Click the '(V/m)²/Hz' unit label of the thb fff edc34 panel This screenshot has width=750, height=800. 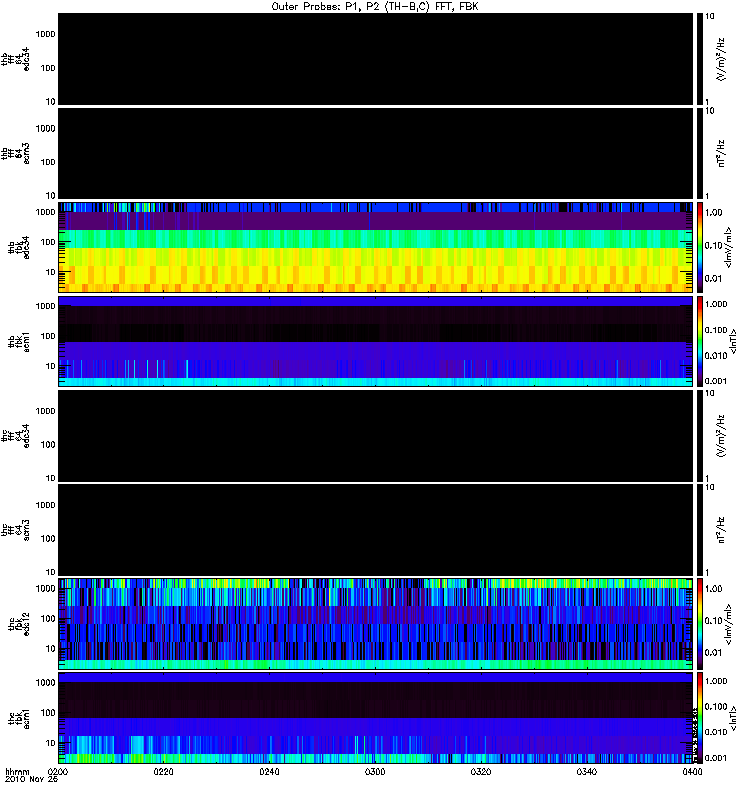(x=721, y=59)
